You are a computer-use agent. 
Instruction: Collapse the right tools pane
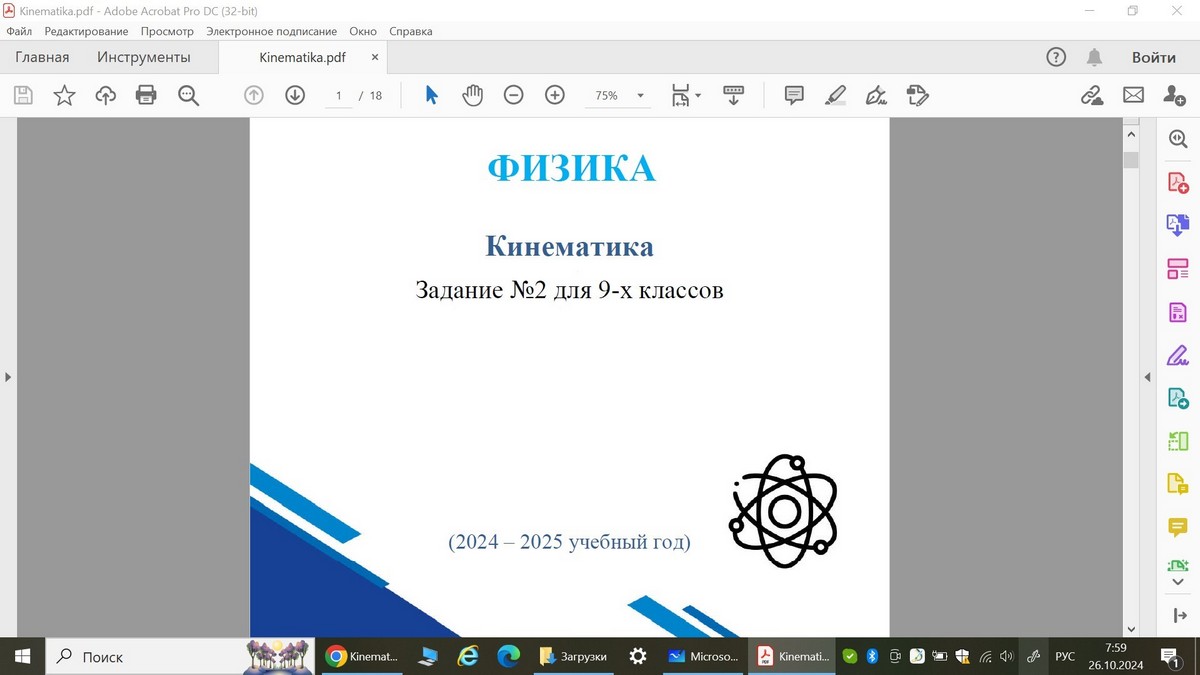pos(1148,377)
